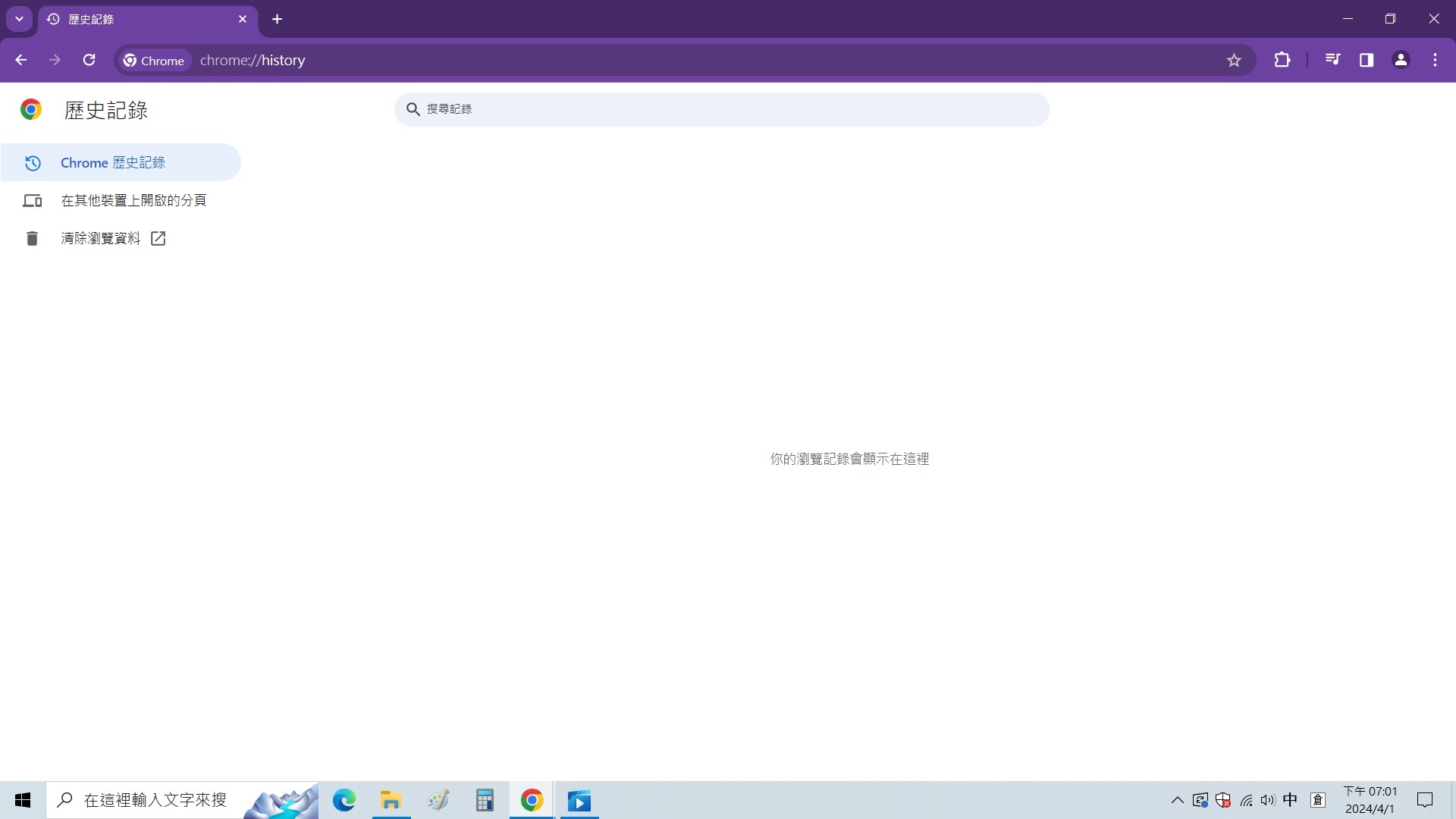Image resolution: width=1456 pixels, height=819 pixels.
Task: Toggle the Action Center notification panel
Action: [x=1425, y=799]
